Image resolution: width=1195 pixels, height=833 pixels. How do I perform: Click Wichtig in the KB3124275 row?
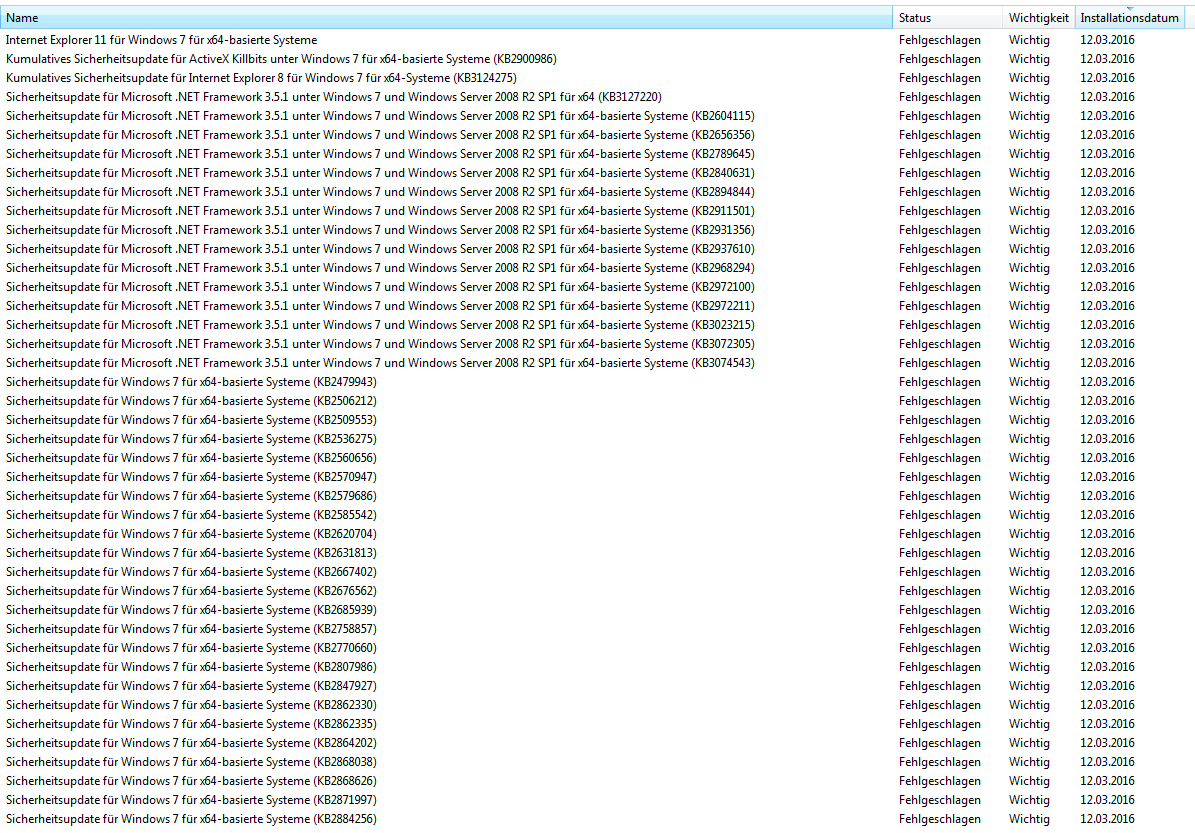[x=1029, y=78]
